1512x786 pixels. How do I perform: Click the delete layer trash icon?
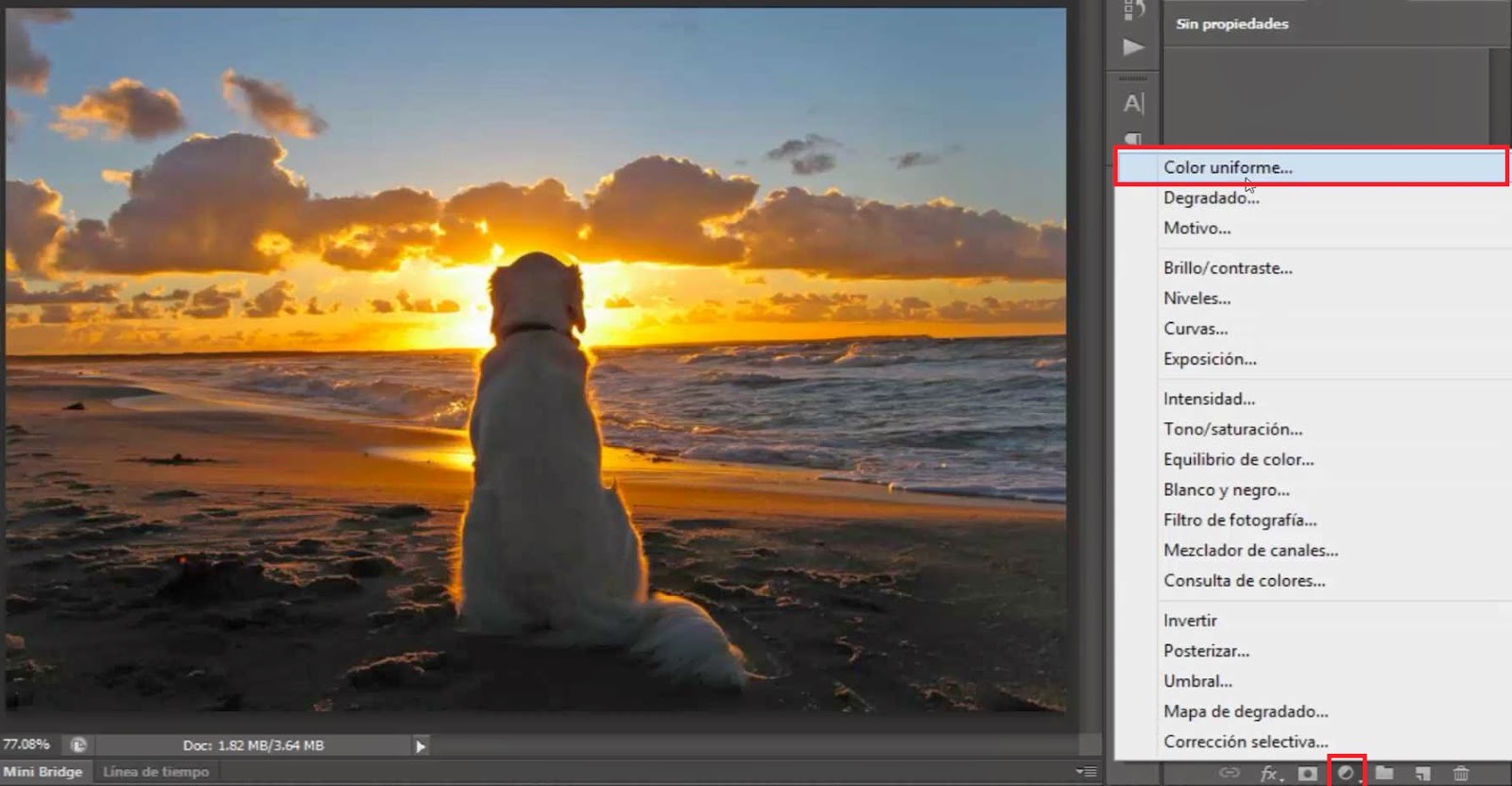[1461, 774]
